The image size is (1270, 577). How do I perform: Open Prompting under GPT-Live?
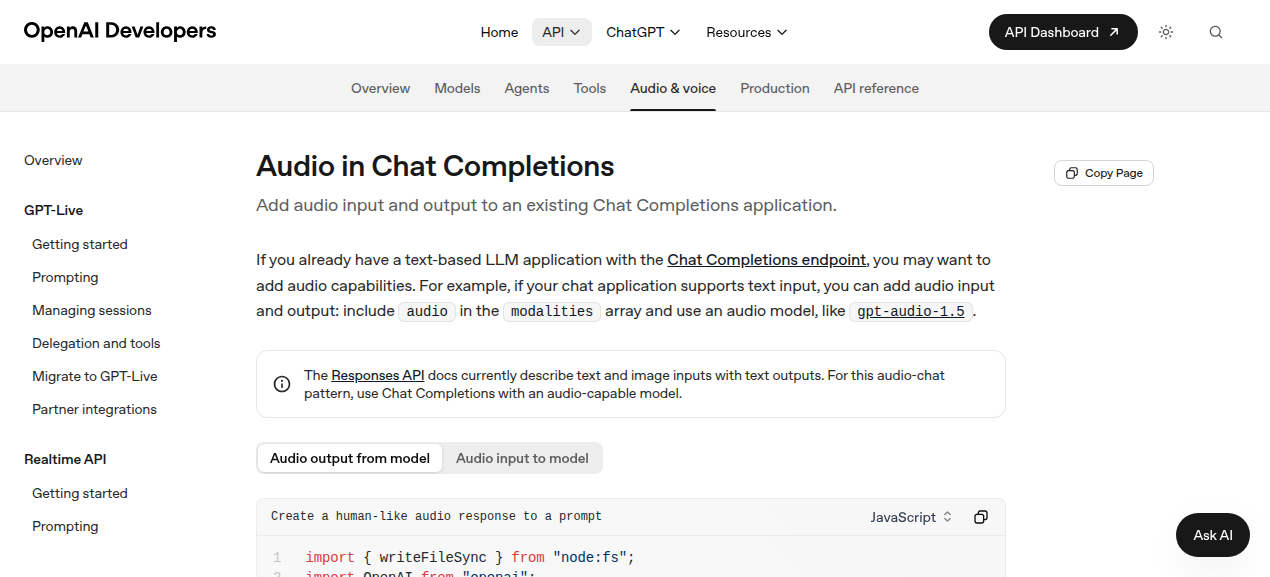point(65,277)
